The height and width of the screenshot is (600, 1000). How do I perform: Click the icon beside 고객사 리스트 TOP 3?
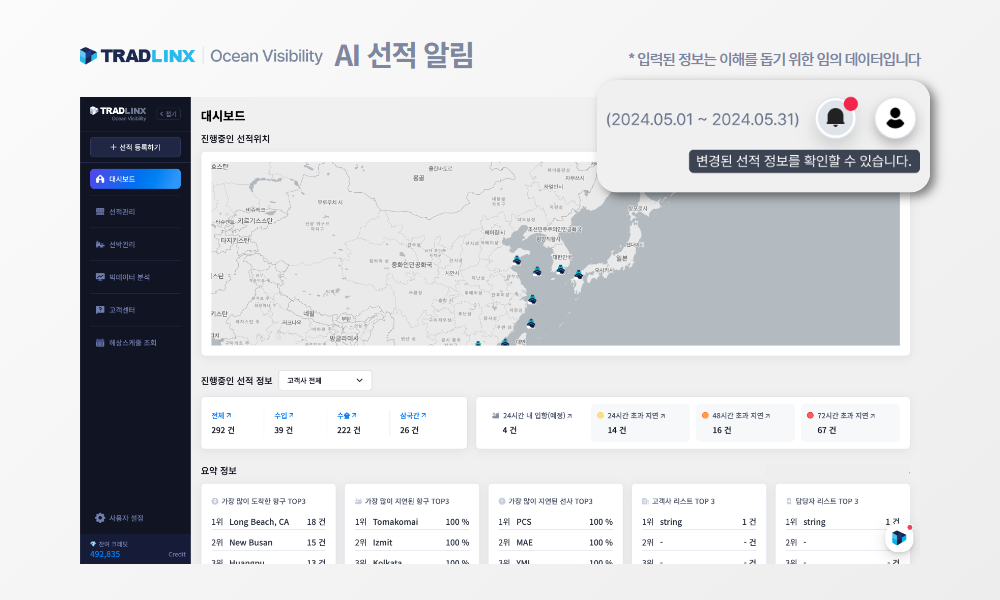645,501
